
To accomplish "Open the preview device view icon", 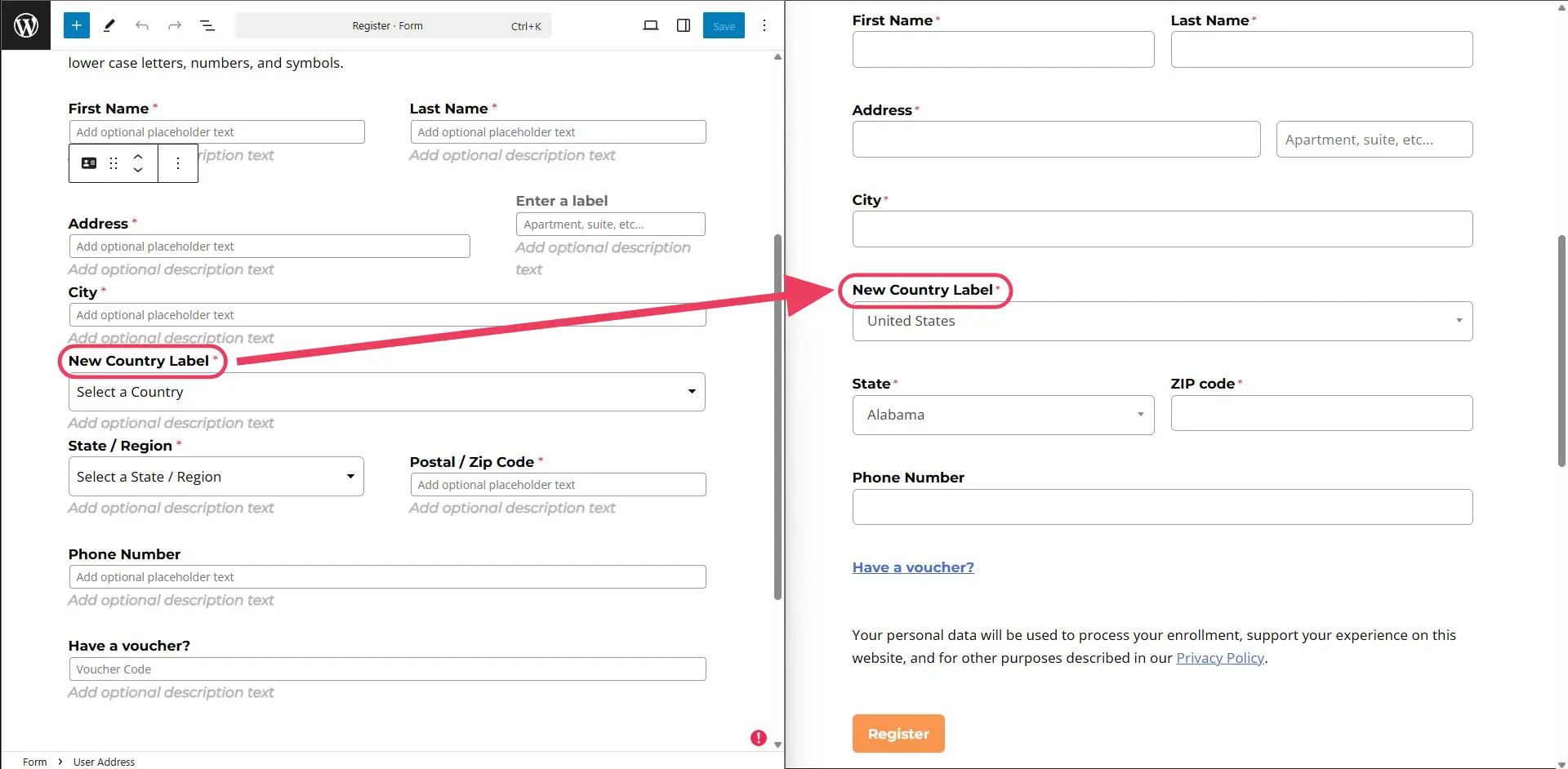I will tap(651, 25).
